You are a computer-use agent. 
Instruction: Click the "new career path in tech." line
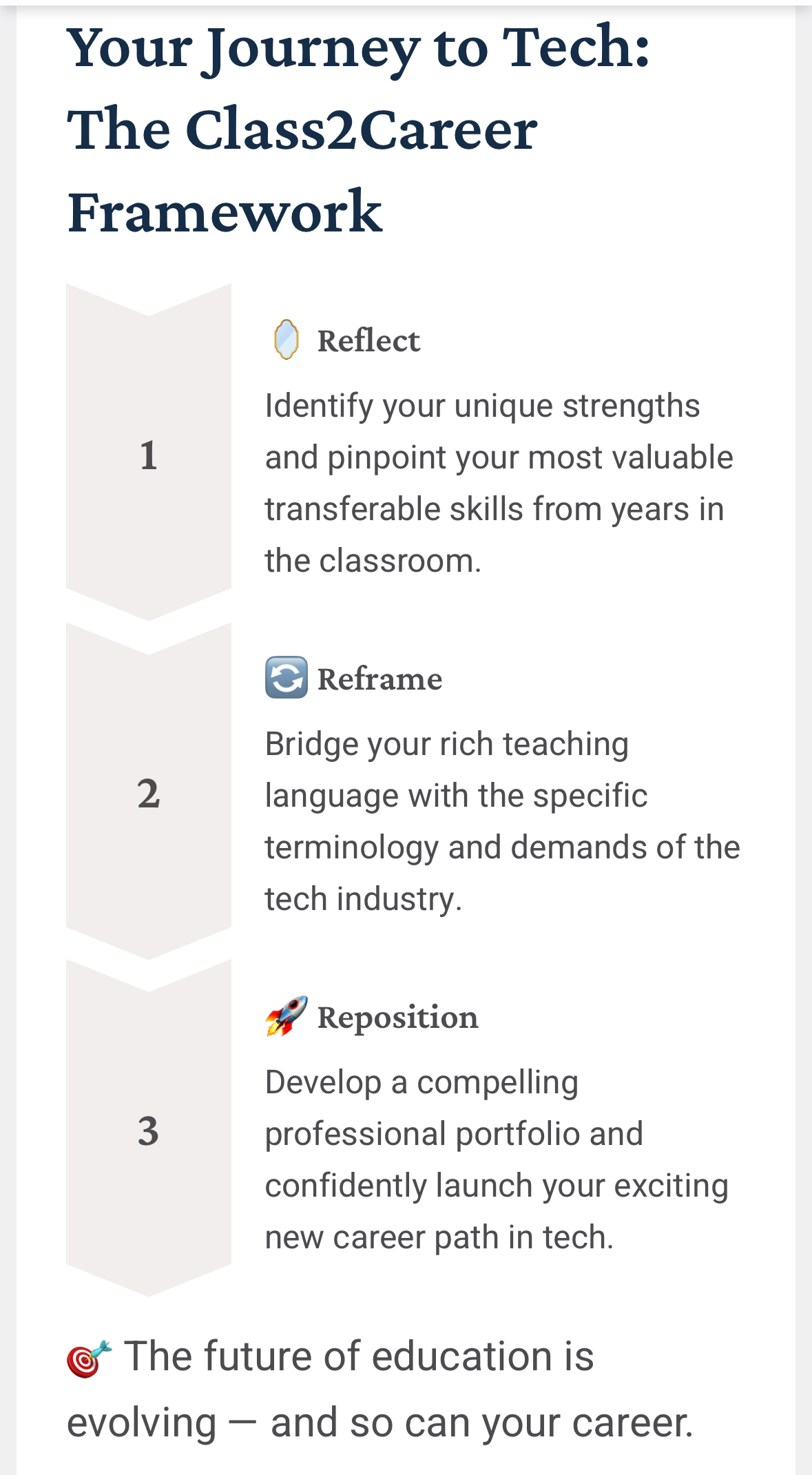tap(439, 1237)
